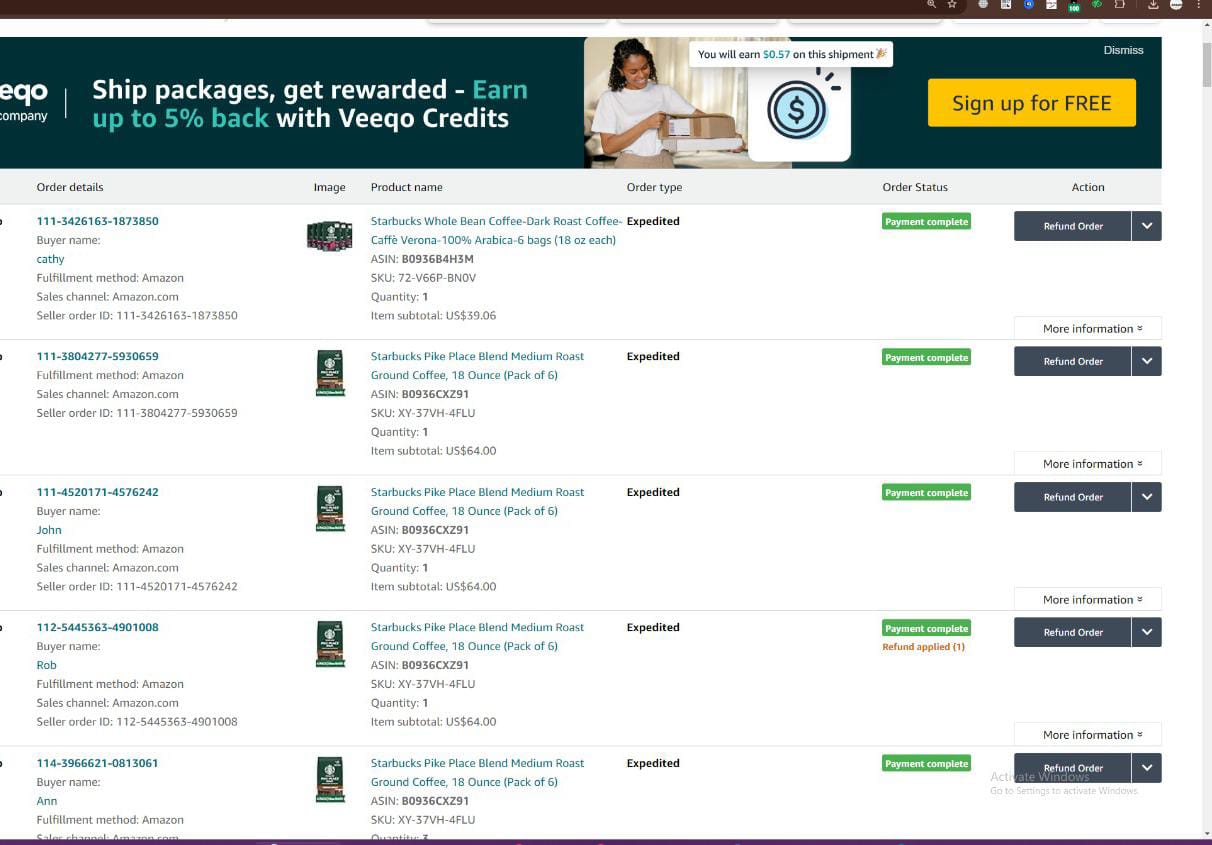This screenshot has height=845, width=1212.
Task: Click Payment complete badge on cathy's order
Action: click(926, 222)
